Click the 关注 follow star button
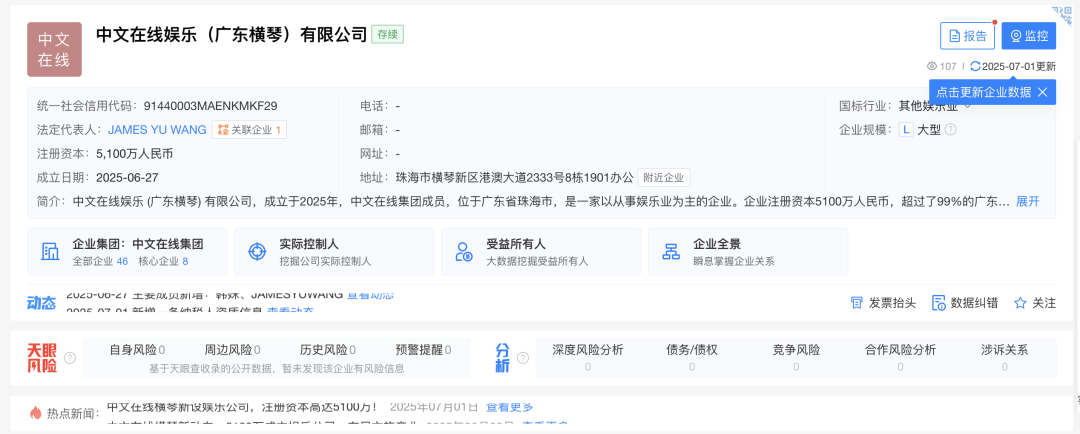This screenshot has height=434, width=1080. (x=1035, y=302)
